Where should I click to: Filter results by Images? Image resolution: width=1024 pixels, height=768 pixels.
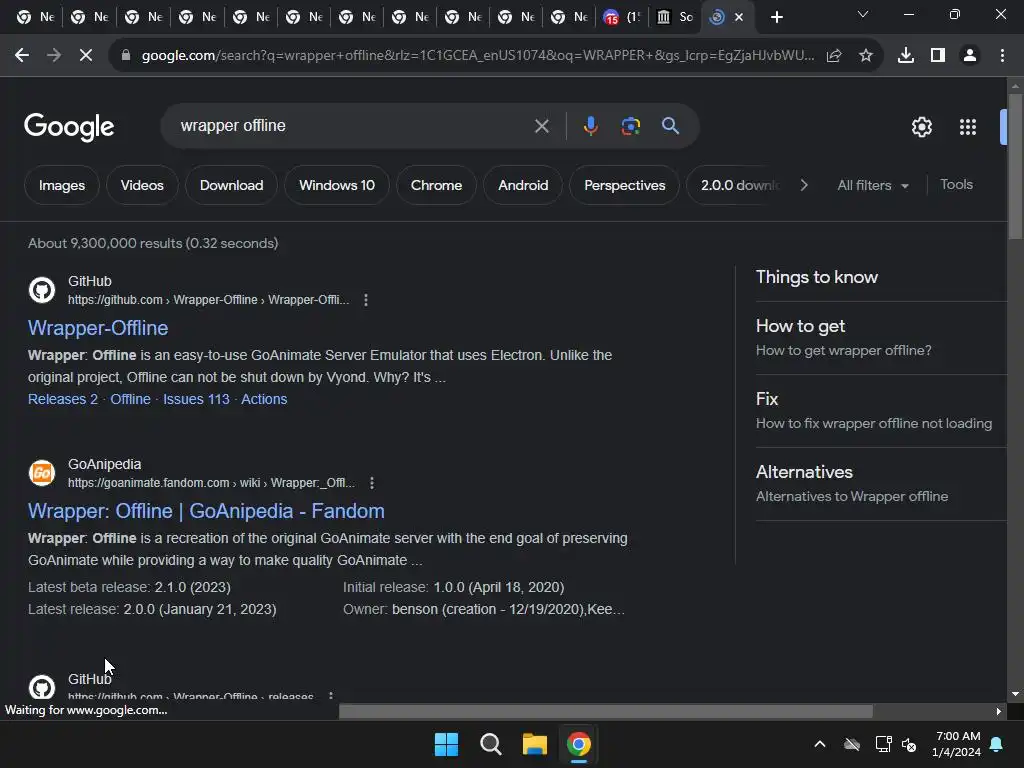62,185
